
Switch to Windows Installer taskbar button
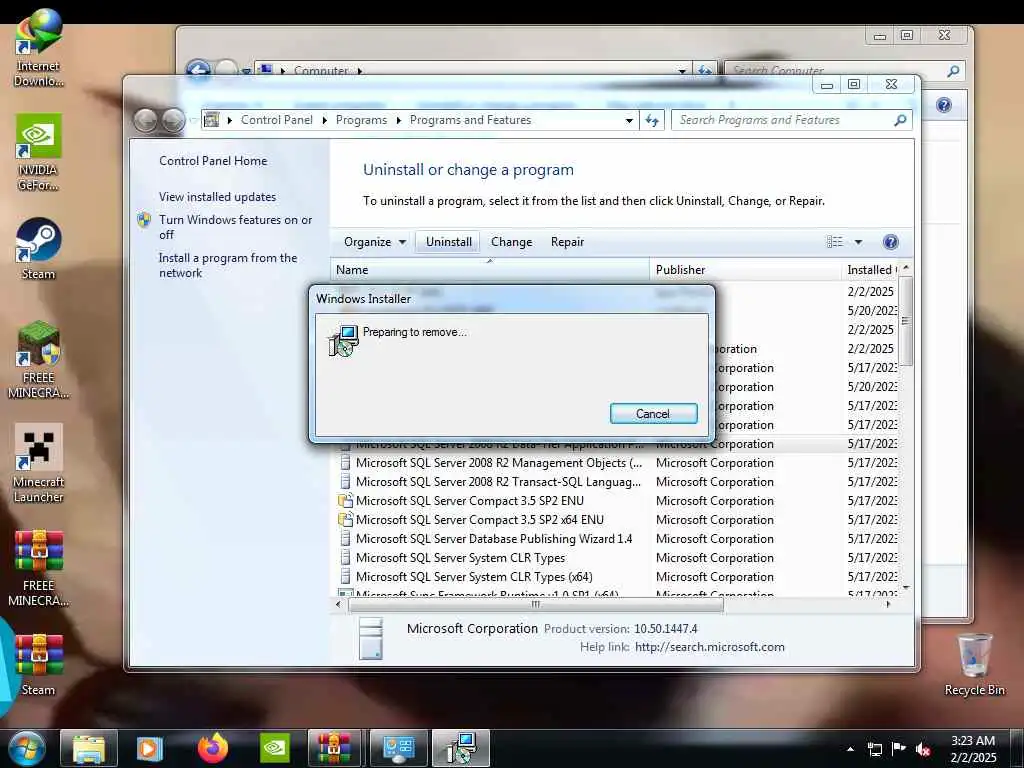tap(461, 748)
